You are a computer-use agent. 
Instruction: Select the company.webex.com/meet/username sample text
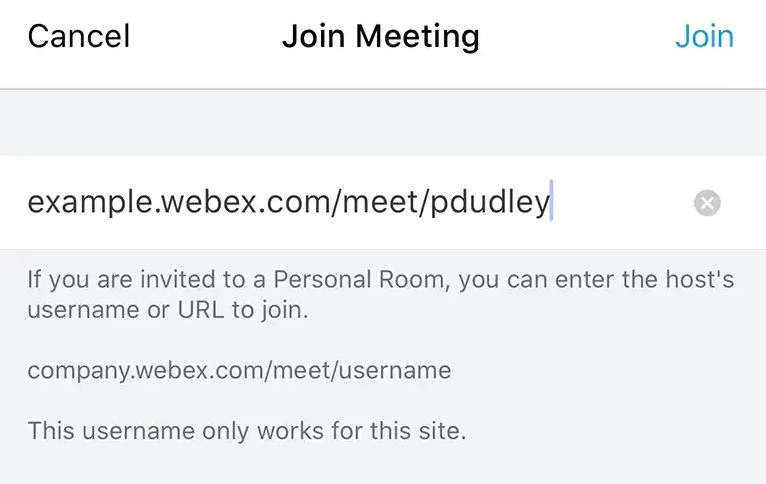coord(239,371)
